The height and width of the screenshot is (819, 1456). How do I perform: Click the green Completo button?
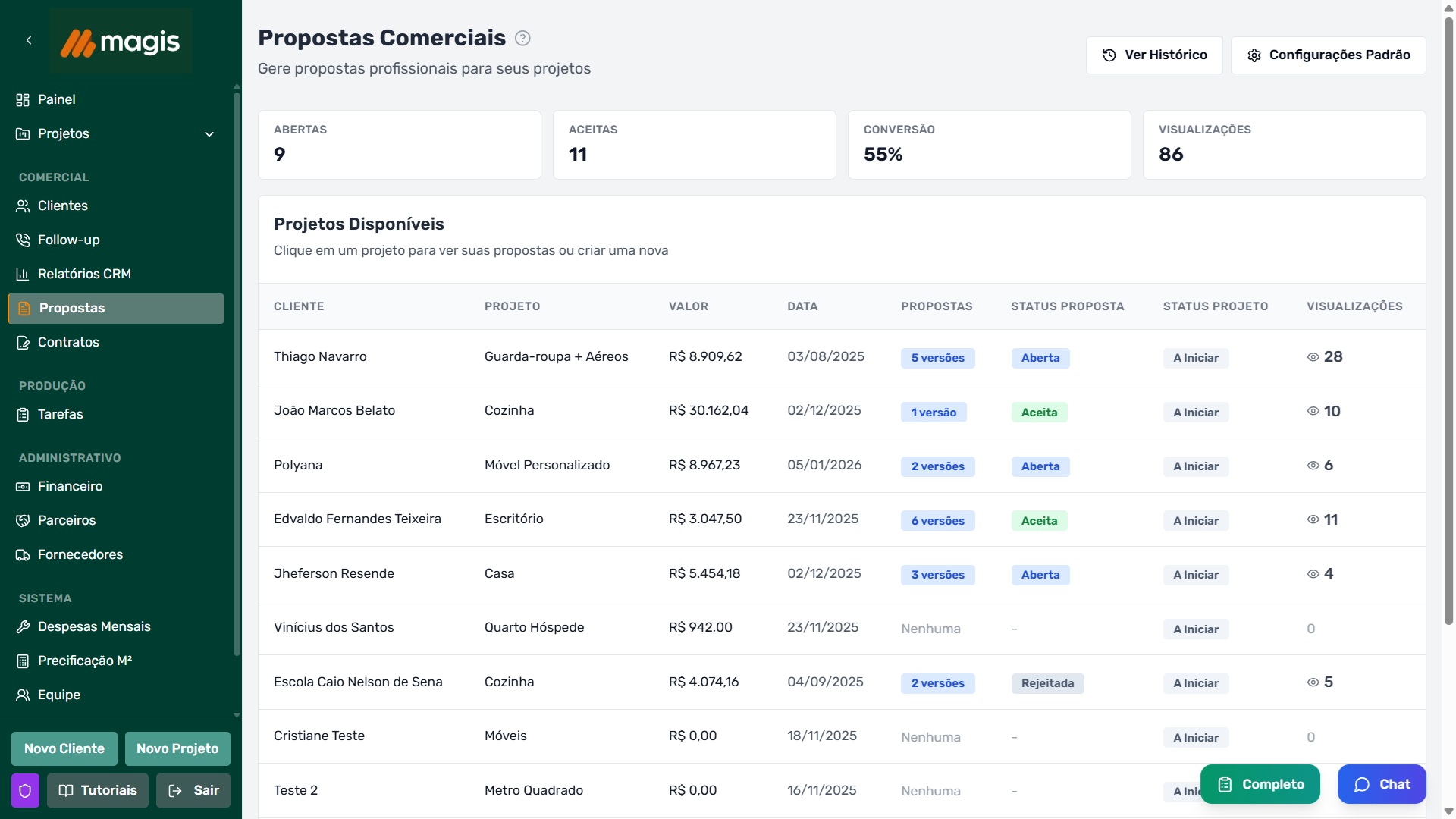[x=1260, y=784]
